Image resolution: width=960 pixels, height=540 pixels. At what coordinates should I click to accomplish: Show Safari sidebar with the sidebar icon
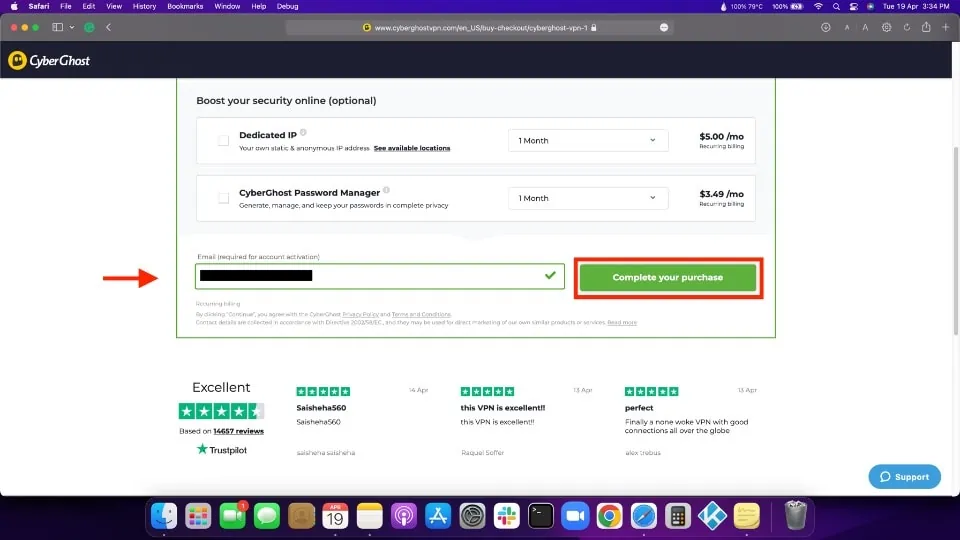tap(58, 27)
